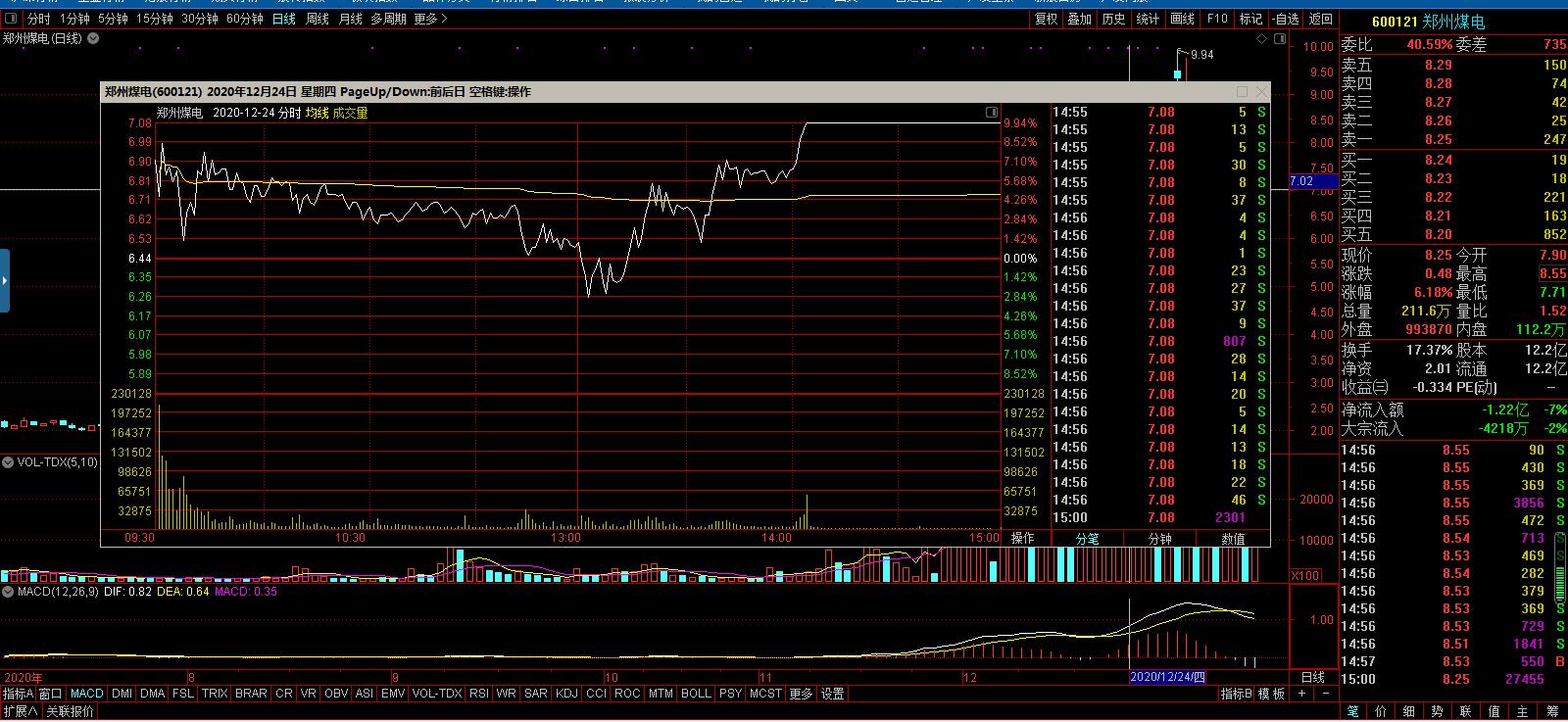Open the 关联报价 related quotes tab
The width and height of the screenshot is (1568, 722).
tap(70, 712)
